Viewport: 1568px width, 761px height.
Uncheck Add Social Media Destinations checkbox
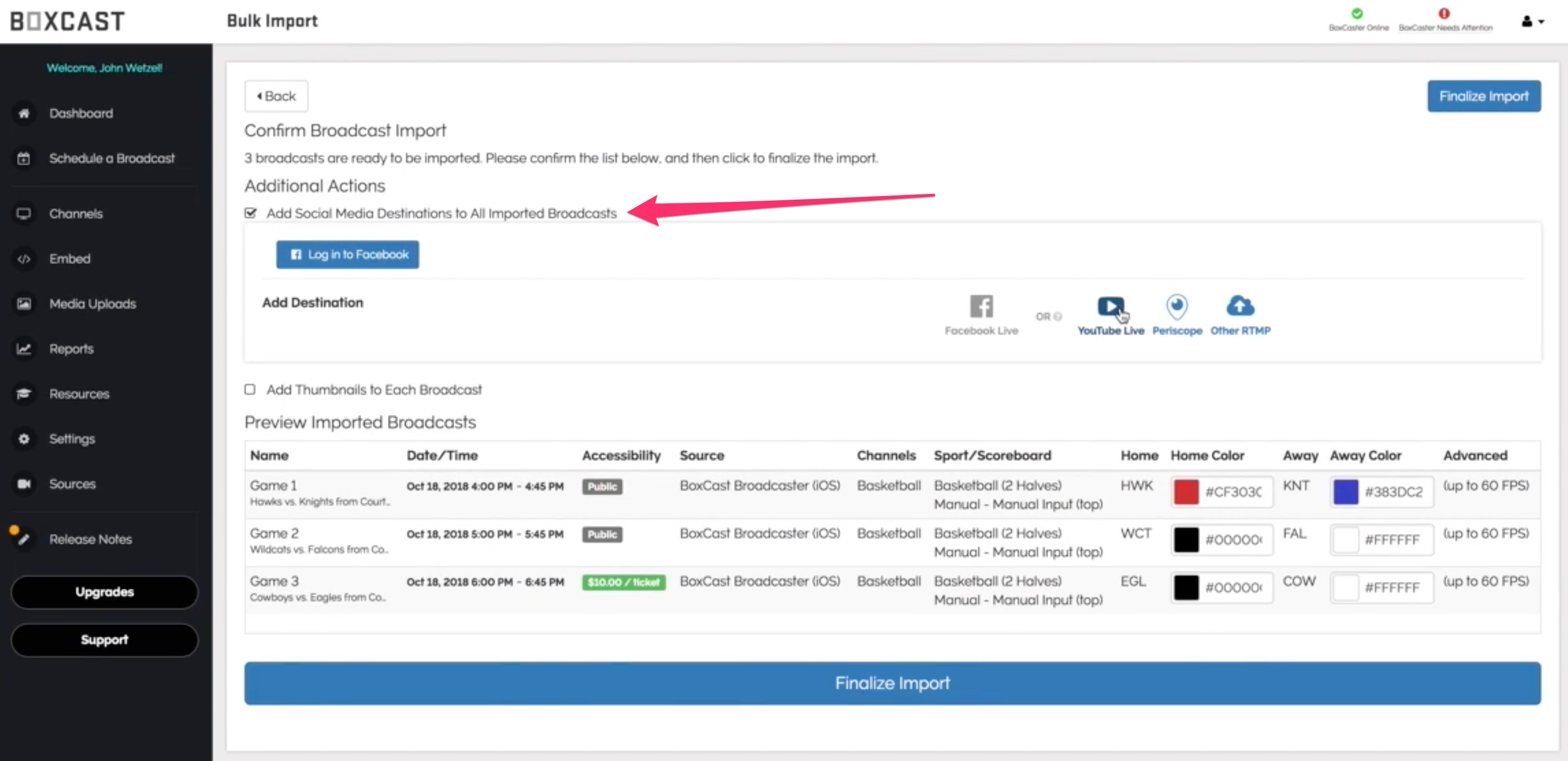(250, 213)
